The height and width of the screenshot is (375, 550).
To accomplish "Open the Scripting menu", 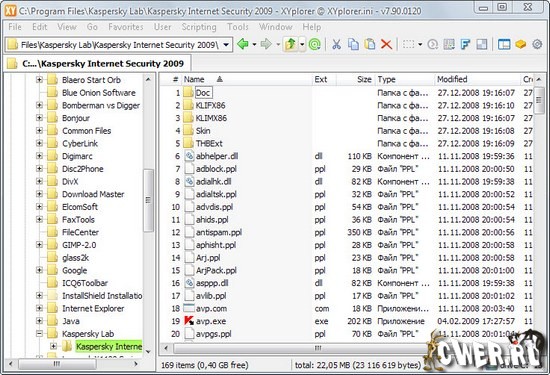I will pos(199,27).
